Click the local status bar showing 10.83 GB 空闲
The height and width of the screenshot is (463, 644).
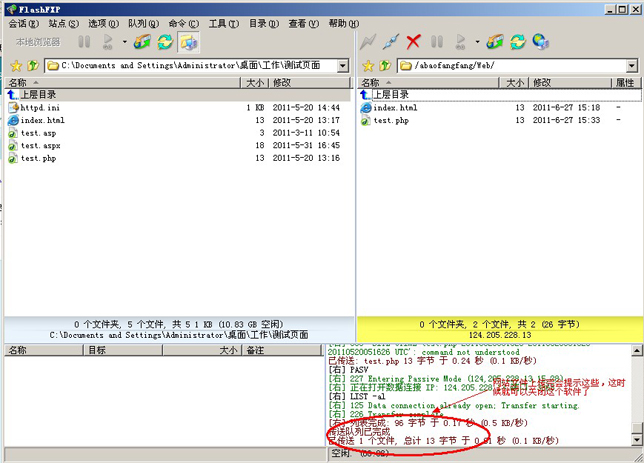click(179, 329)
